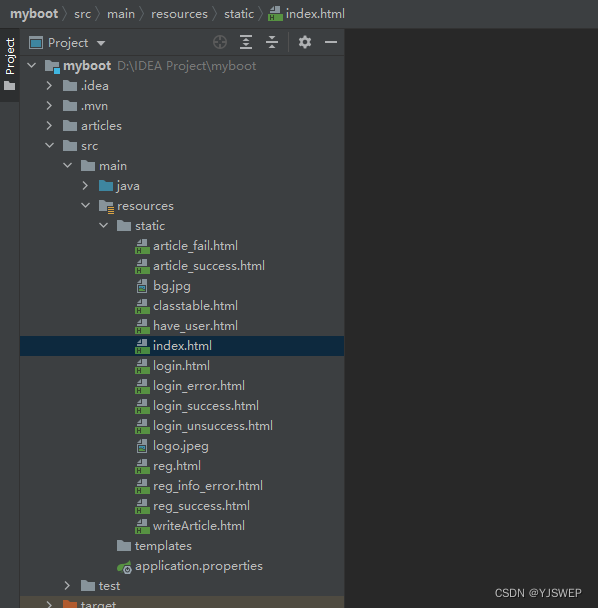598x608 pixels.
Task: Click the 'article_success.html' file name
Action: click(x=209, y=266)
